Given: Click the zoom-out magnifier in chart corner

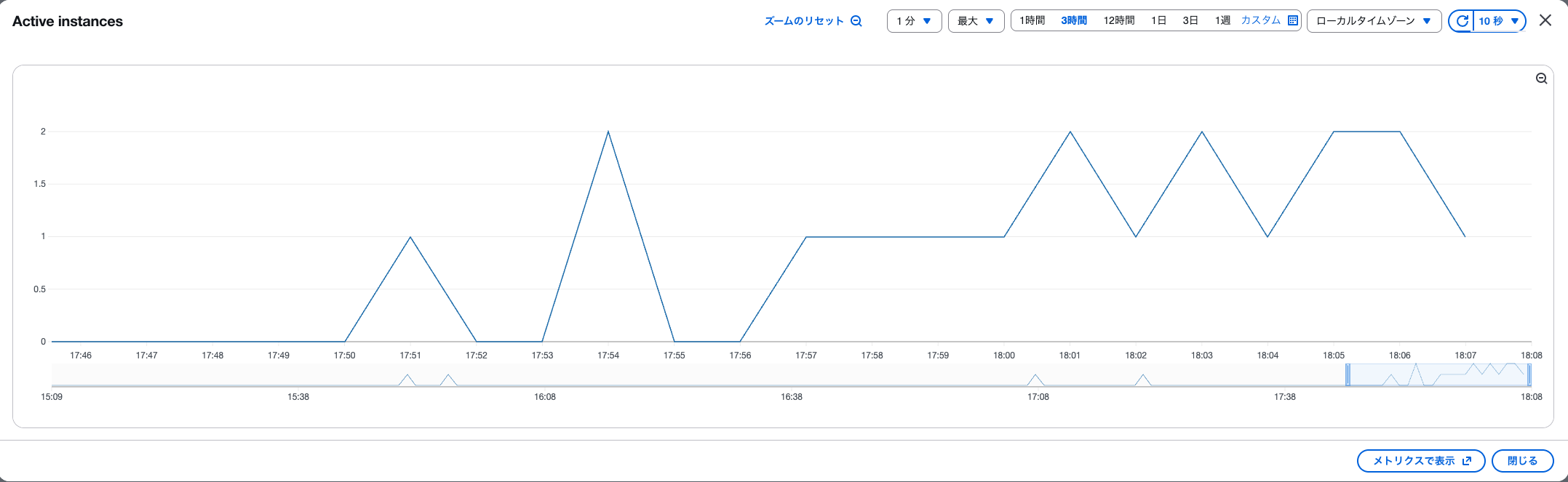Looking at the screenshot, I should 1541,79.
